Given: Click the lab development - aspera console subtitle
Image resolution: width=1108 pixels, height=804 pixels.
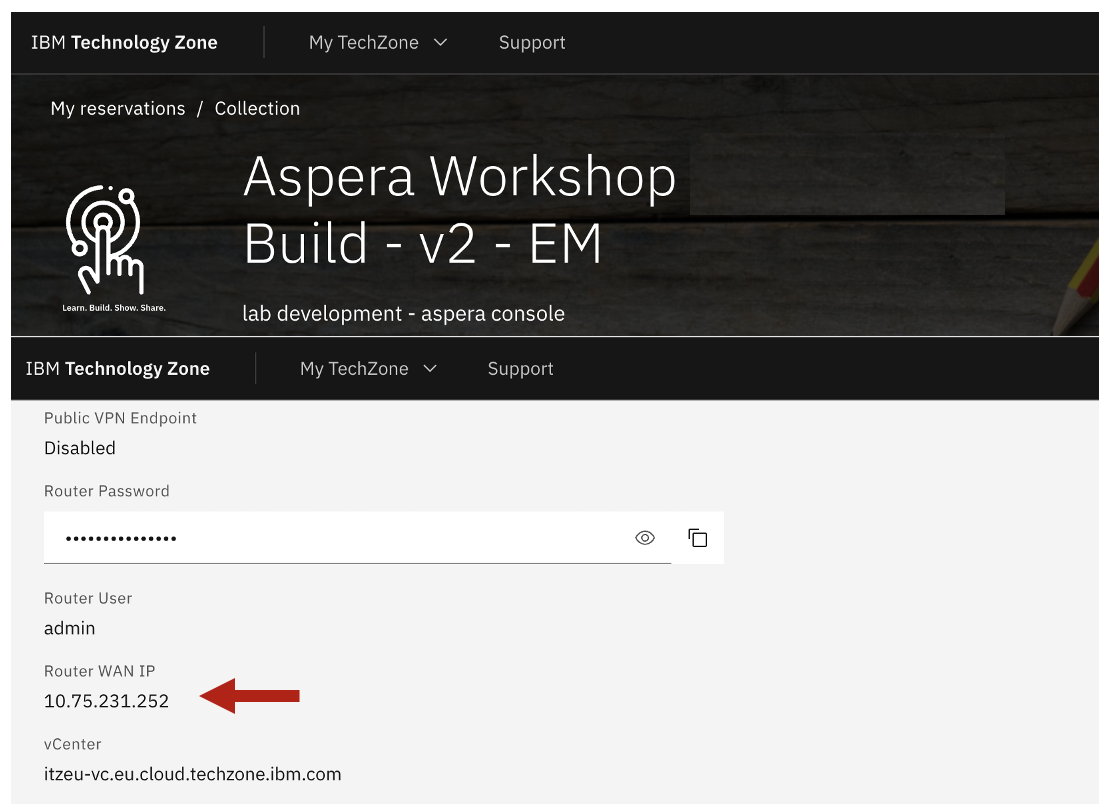Looking at the screenshot, I should coord(403,314).
